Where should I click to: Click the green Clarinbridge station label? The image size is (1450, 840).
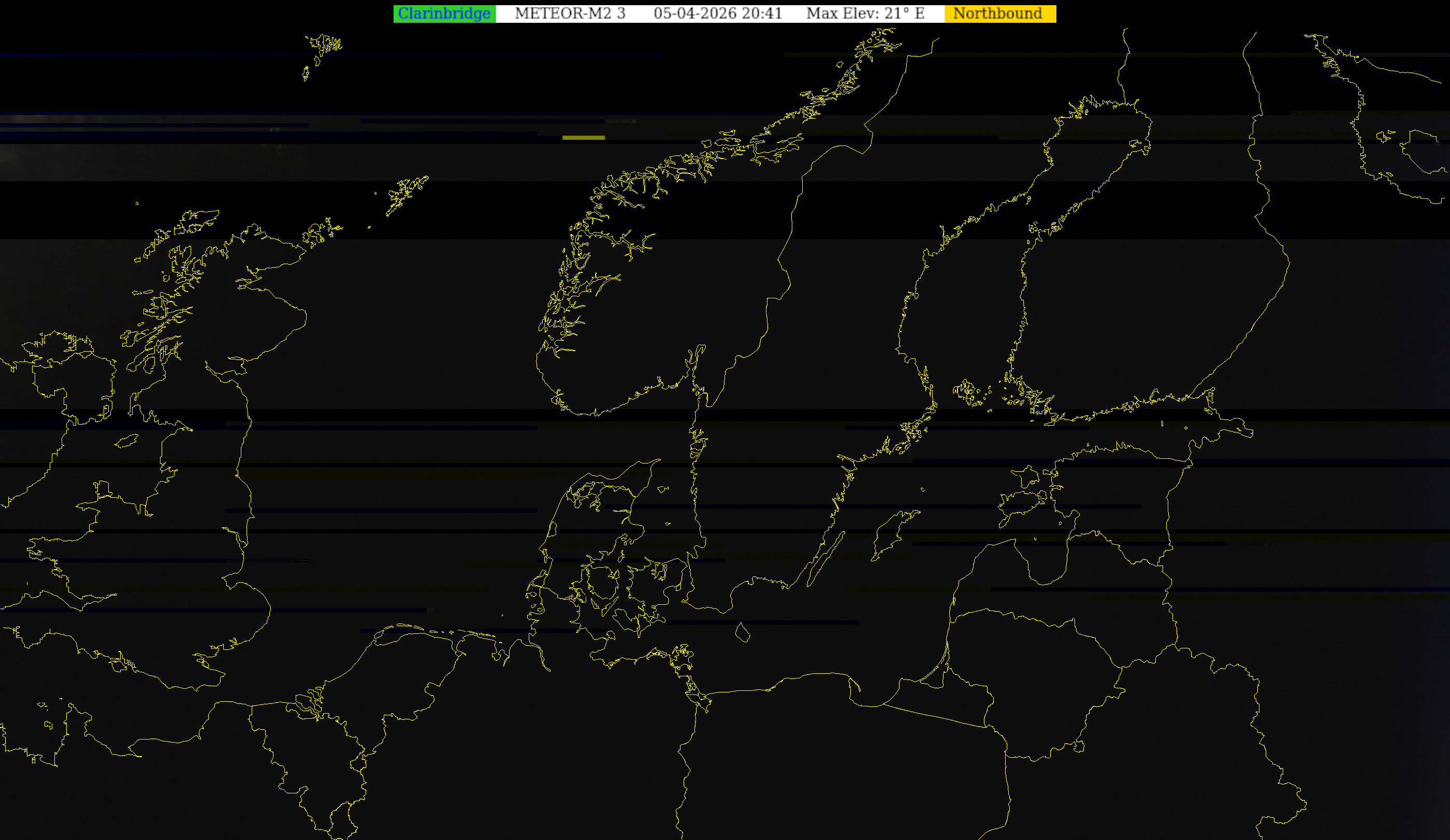[x=444, y=14]
